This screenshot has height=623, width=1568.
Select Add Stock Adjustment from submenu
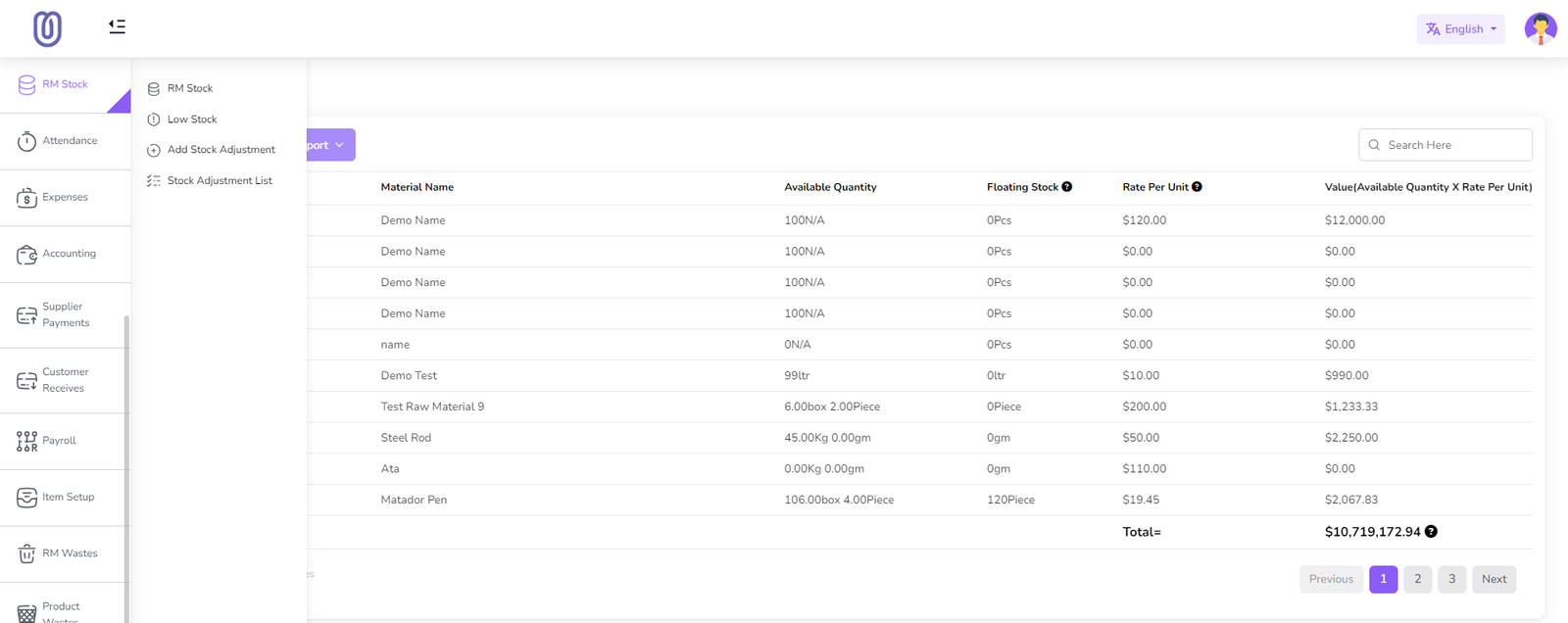tap(220, 150)
